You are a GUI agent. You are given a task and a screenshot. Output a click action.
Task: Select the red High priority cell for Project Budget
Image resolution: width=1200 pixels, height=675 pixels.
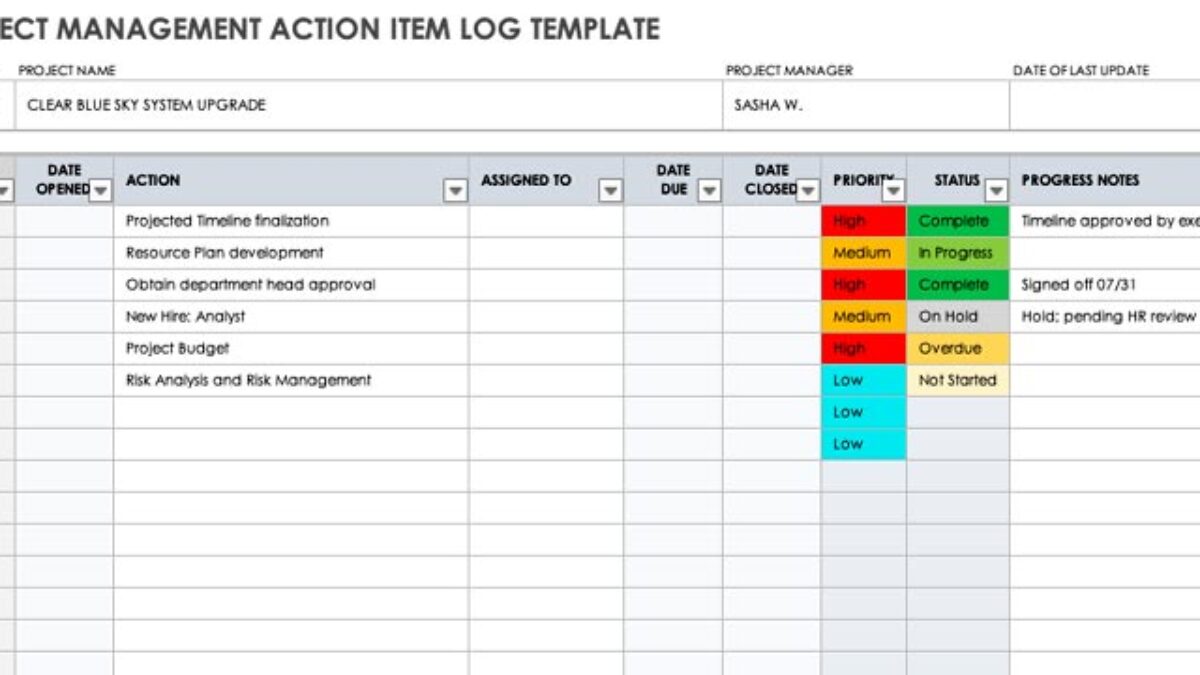[863, 348]
